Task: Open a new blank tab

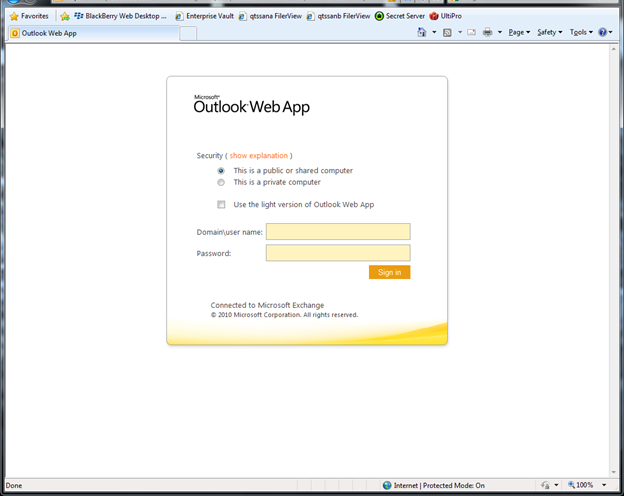Action: pyautogui.click(x=188, y=33)
